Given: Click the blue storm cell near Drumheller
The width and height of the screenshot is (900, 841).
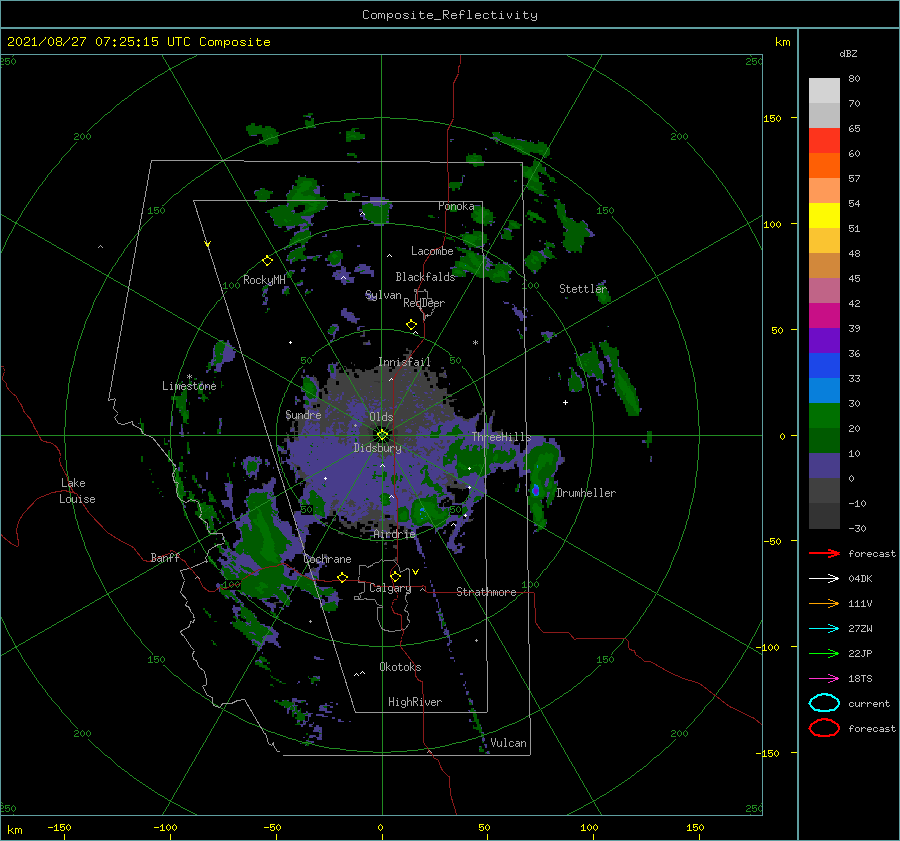Looking at the screenshot, I should pos(536,490).
